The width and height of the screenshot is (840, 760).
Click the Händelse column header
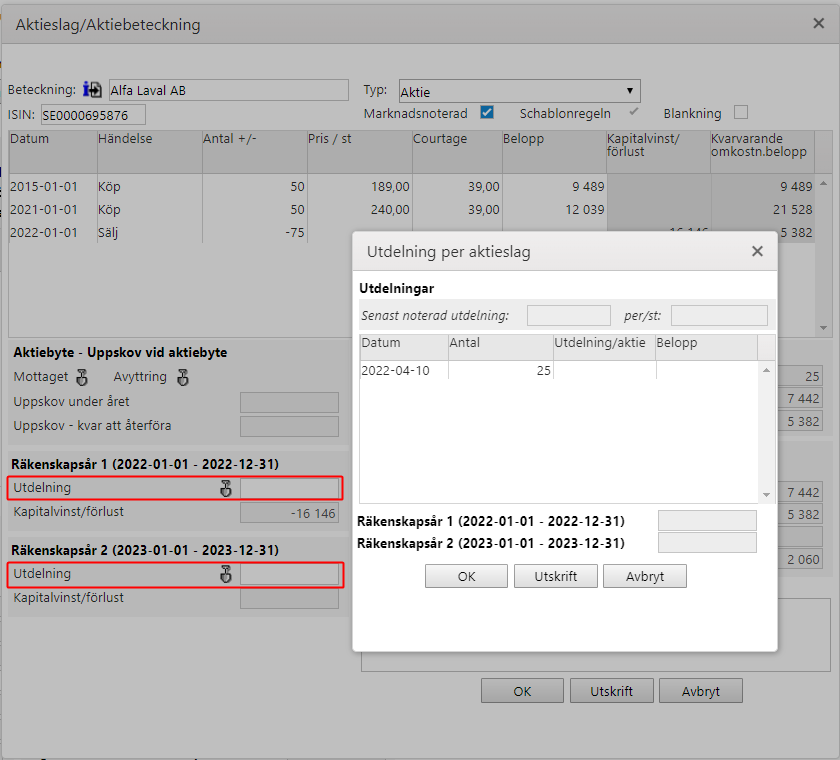click(149, 152)
